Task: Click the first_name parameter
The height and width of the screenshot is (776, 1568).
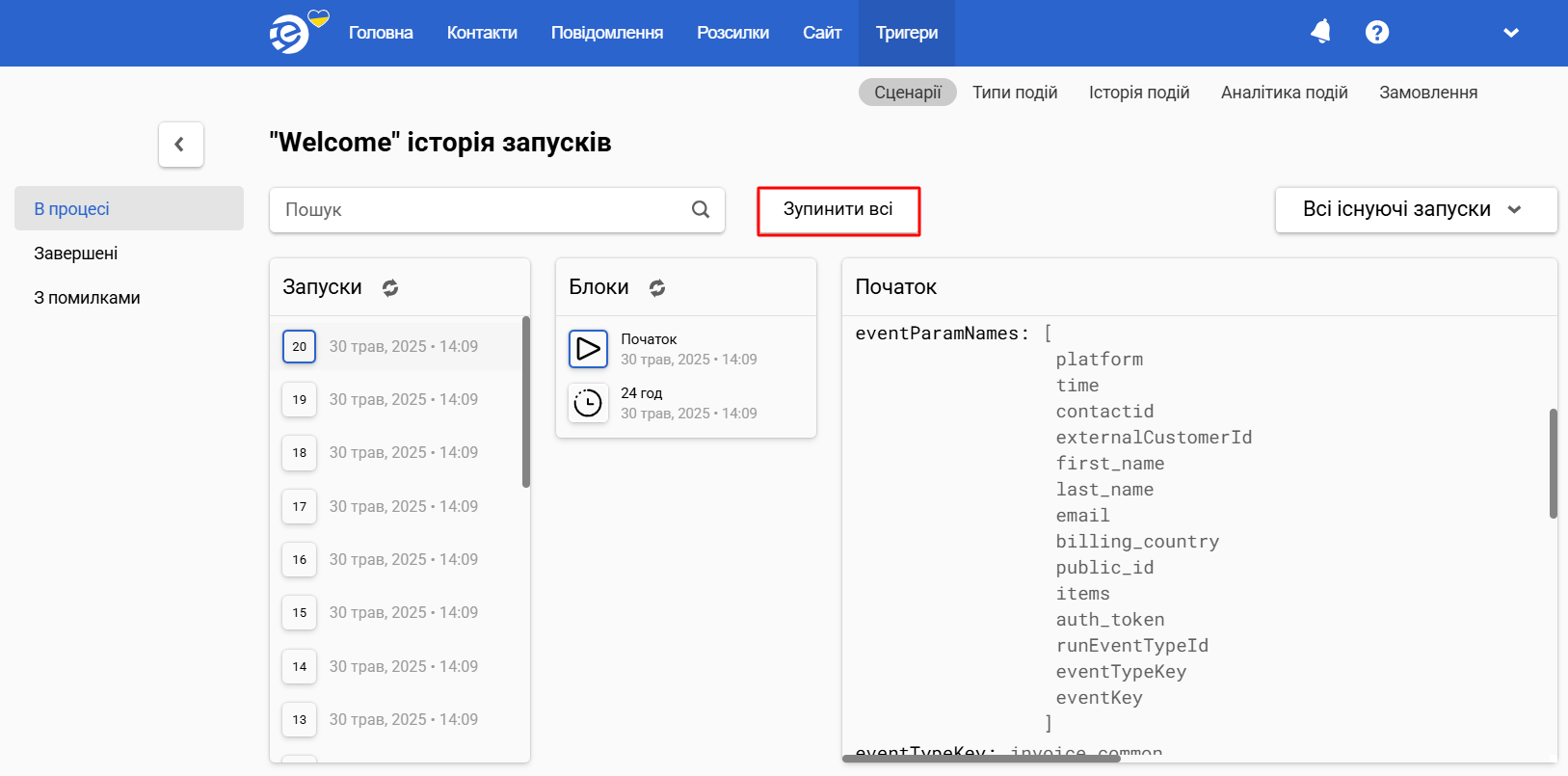Action: (x=1110, y=464)
